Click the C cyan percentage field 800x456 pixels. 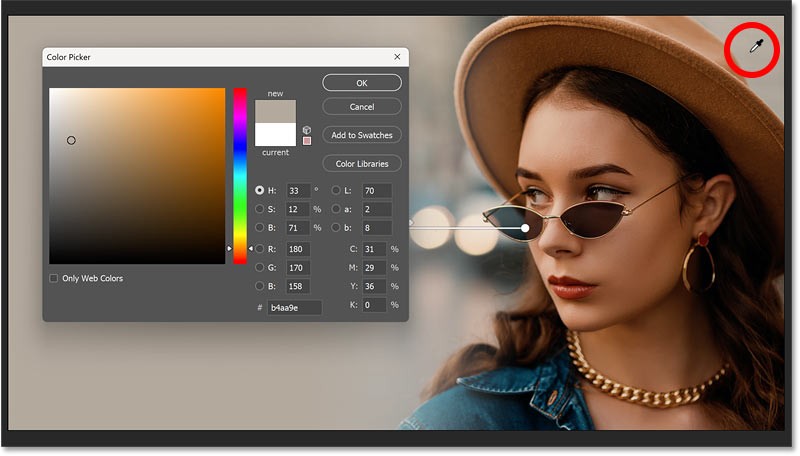pos(377,248)
